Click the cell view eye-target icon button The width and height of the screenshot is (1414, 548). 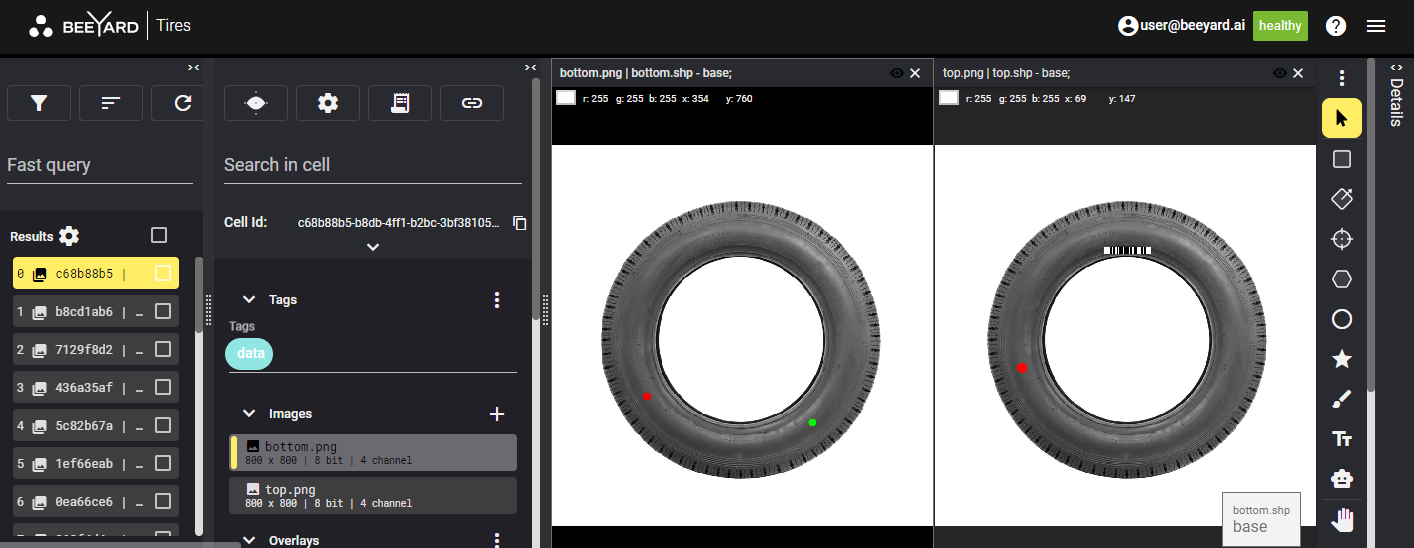pos(256,103)
